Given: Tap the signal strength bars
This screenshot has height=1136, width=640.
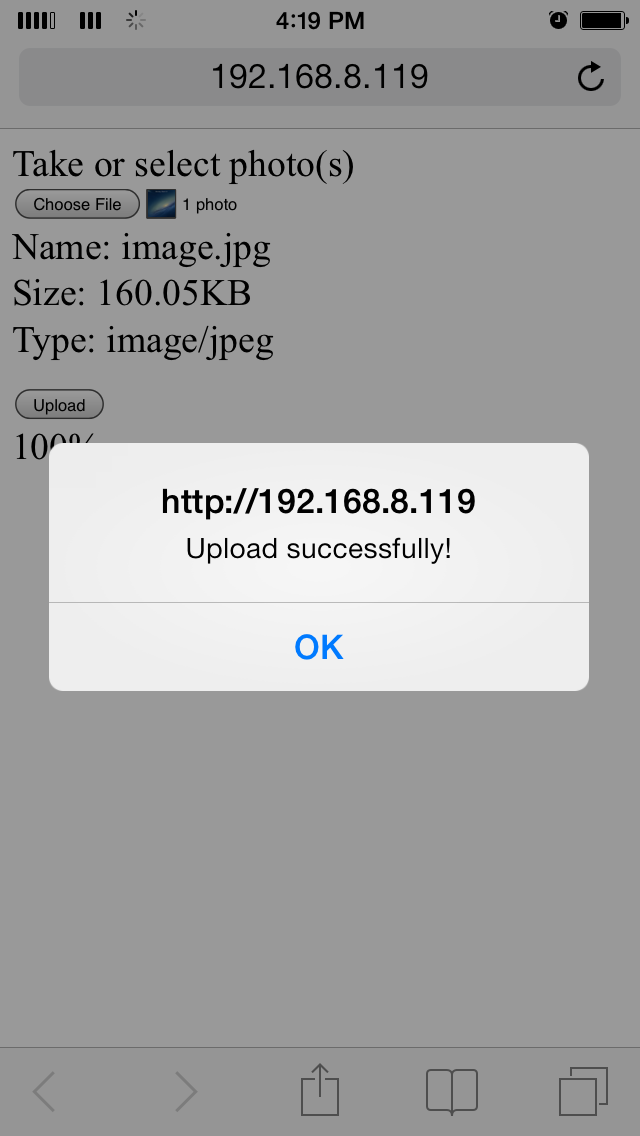Looking at the screenshot, I should pyautogui.click(x=36, y=20).
